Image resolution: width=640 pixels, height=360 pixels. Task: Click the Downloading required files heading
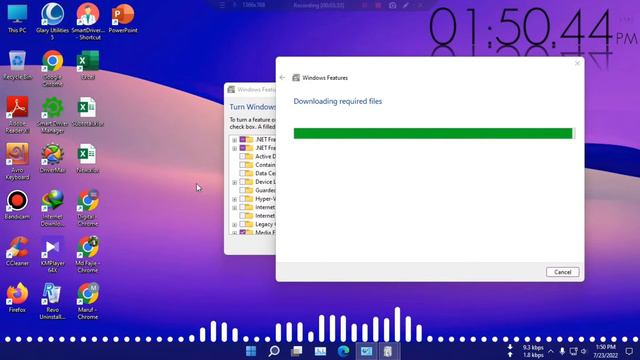coord(338,101)
